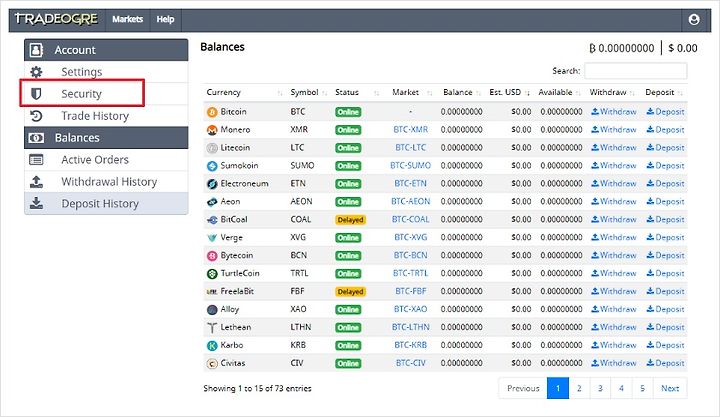Image resolution: width=720 pixels, height=417 pixels.
Task: Click the Security shield icon
Action: tap(36, 94)
